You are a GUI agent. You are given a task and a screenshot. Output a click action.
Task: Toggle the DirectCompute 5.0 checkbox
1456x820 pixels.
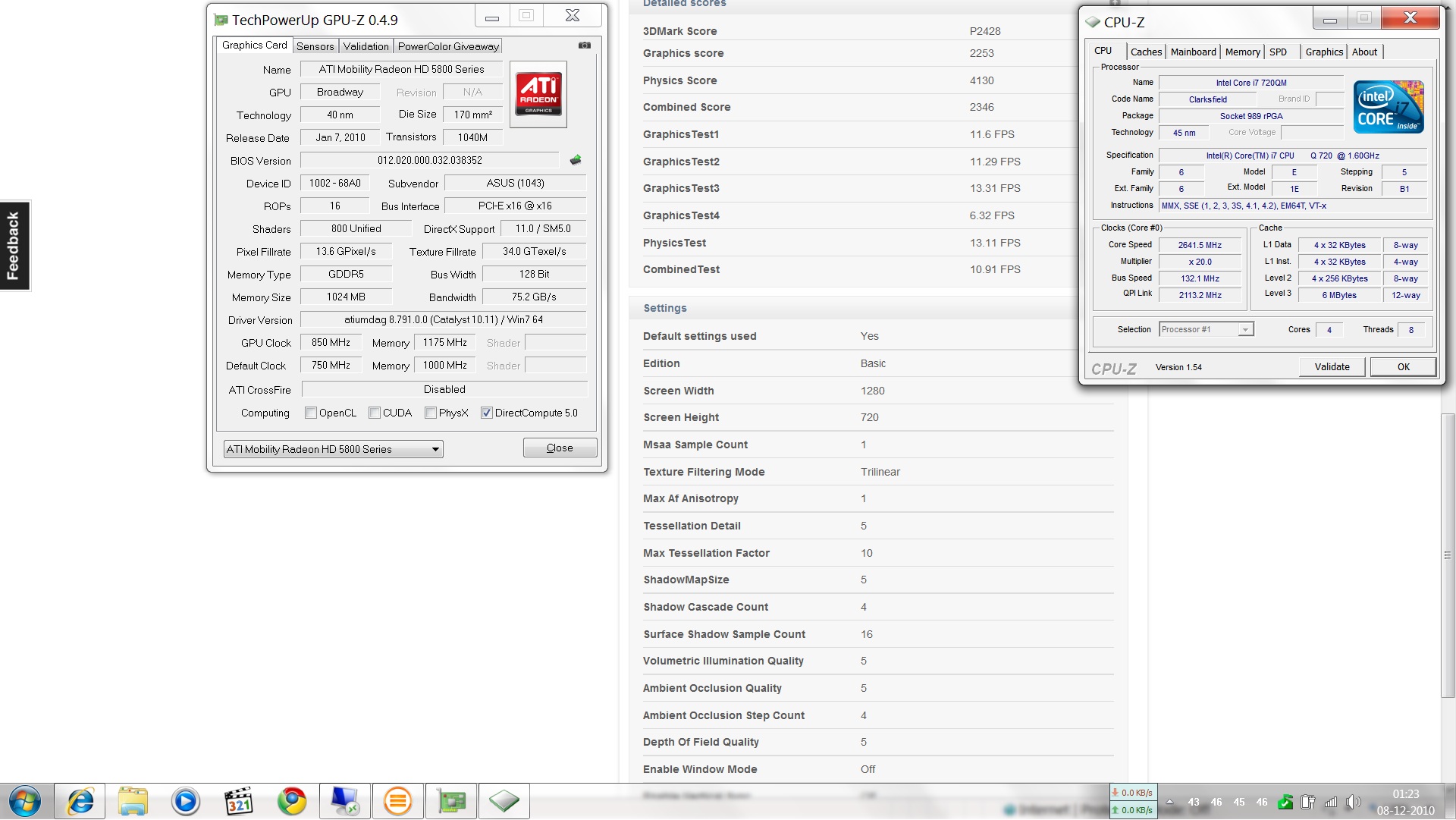pos(487,413)
